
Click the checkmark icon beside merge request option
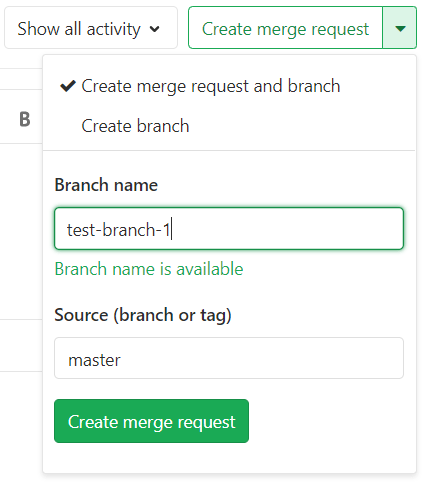68,86
